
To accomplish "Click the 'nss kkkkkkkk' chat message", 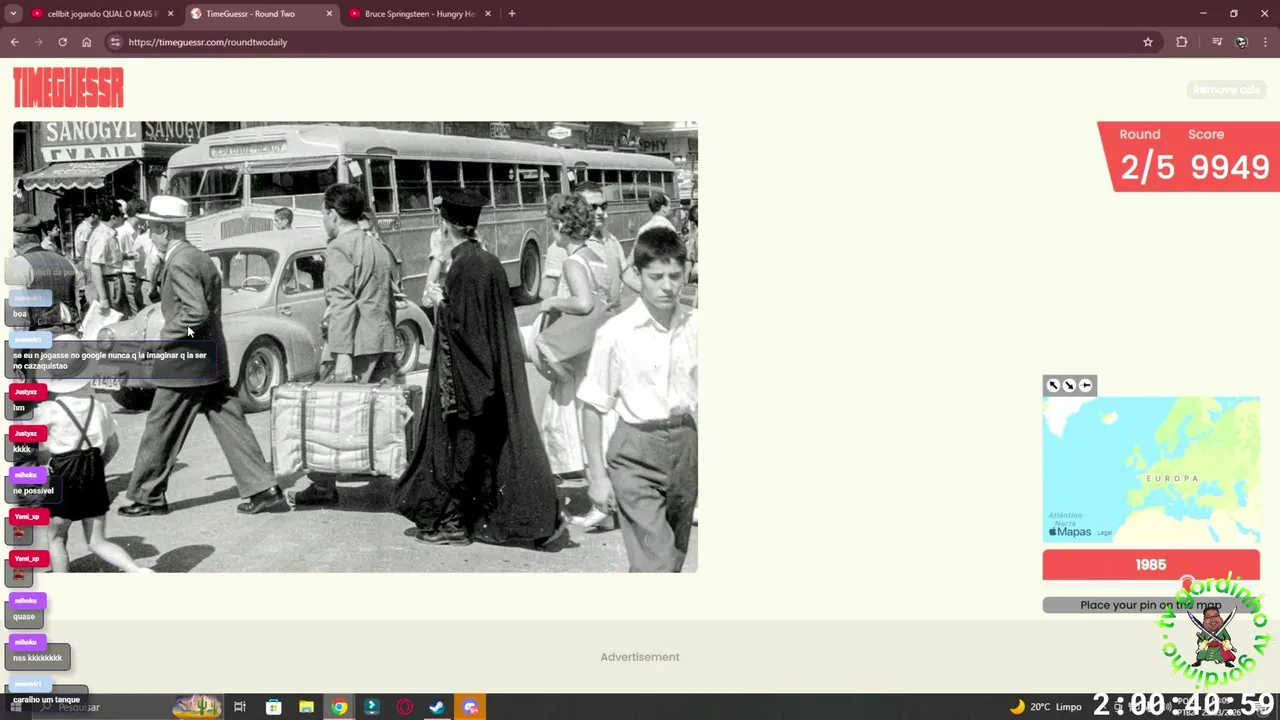I will click(37, 658).
